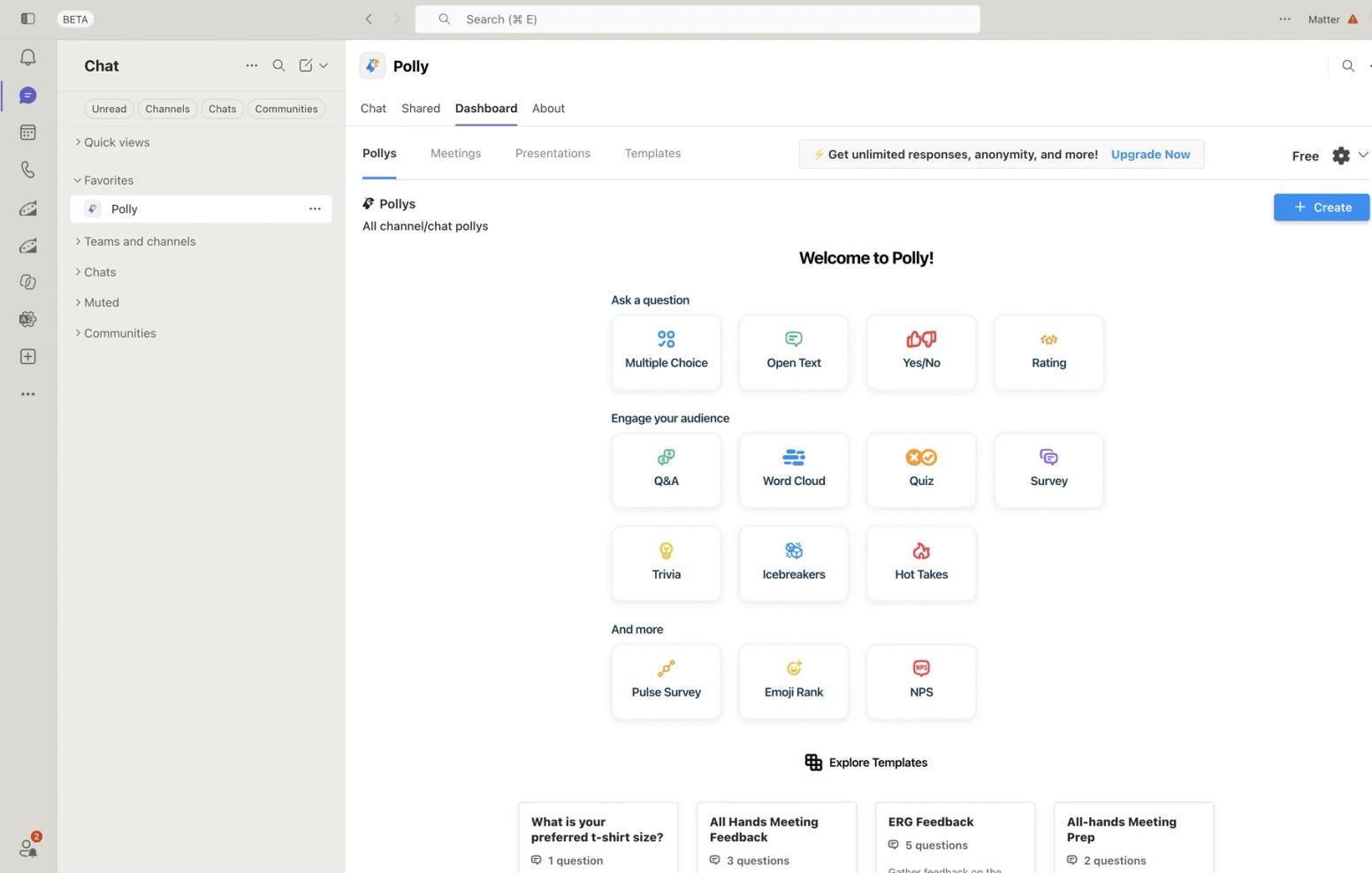
Task: Select the Quiz card
Action: (x=921, y=470)
